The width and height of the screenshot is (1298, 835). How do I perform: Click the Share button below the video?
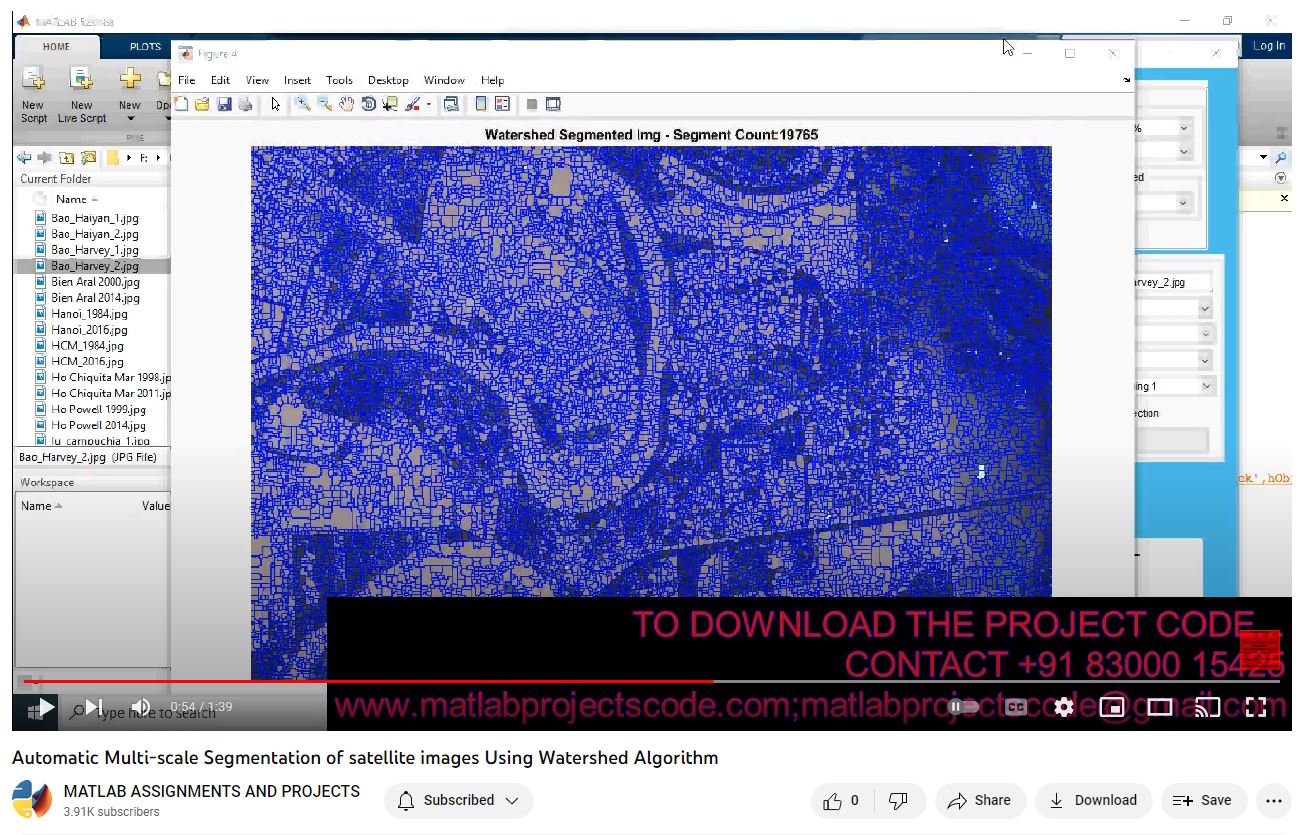click(980, 800)
